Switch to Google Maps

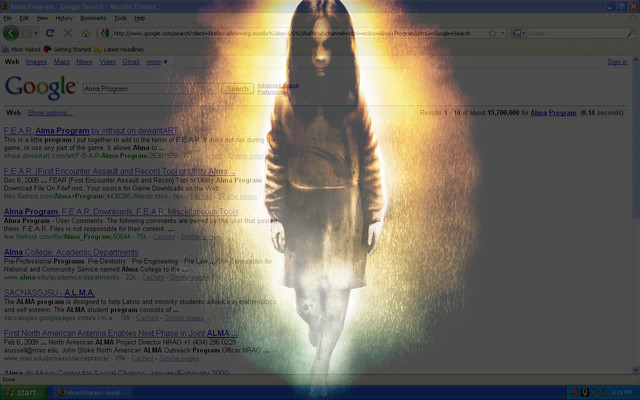(62, 62)
